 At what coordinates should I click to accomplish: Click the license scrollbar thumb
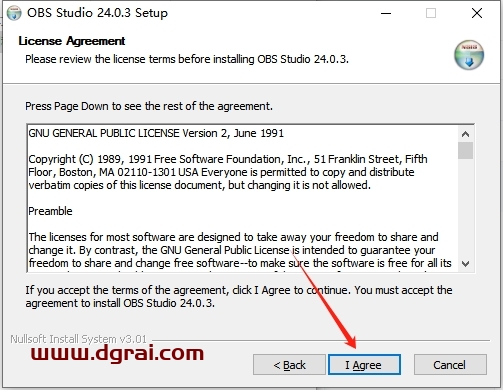pos(465,150)
